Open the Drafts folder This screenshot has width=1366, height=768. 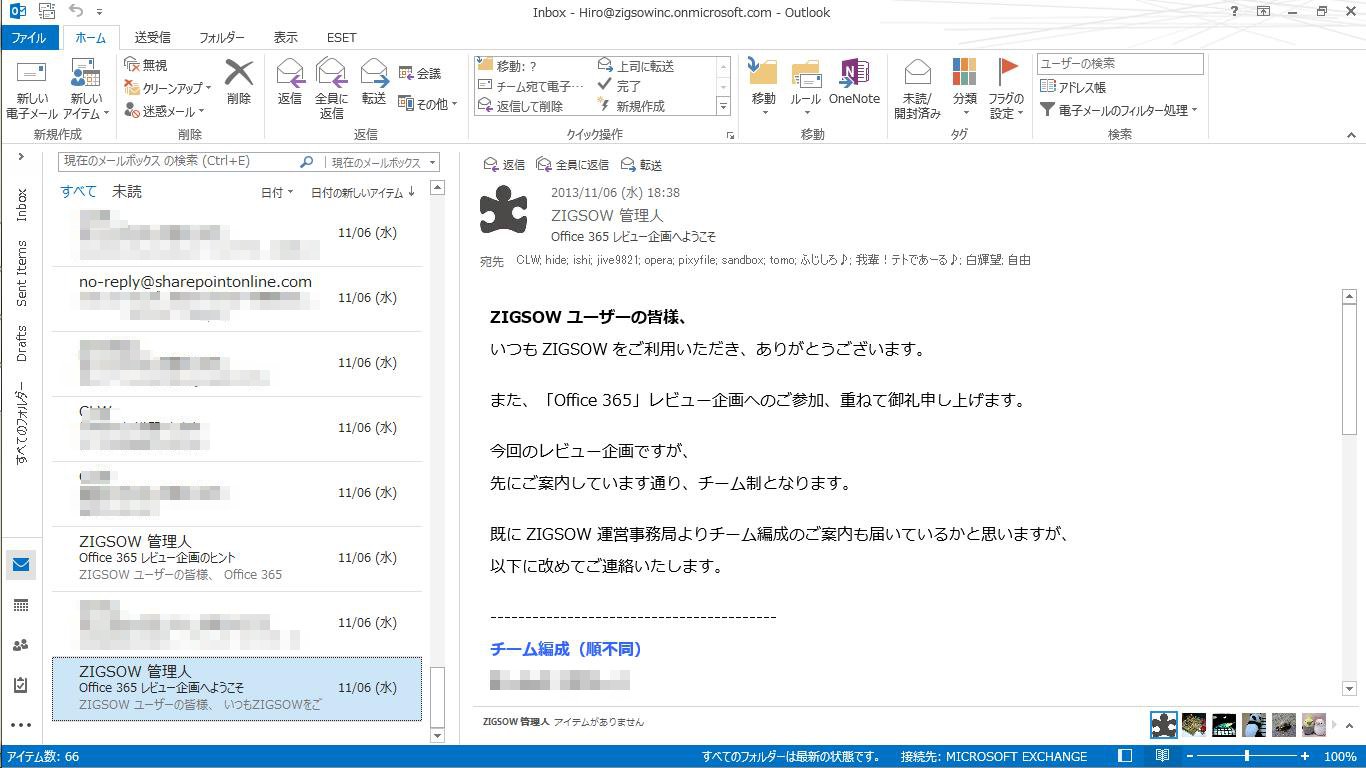click(x=21, y=343)
